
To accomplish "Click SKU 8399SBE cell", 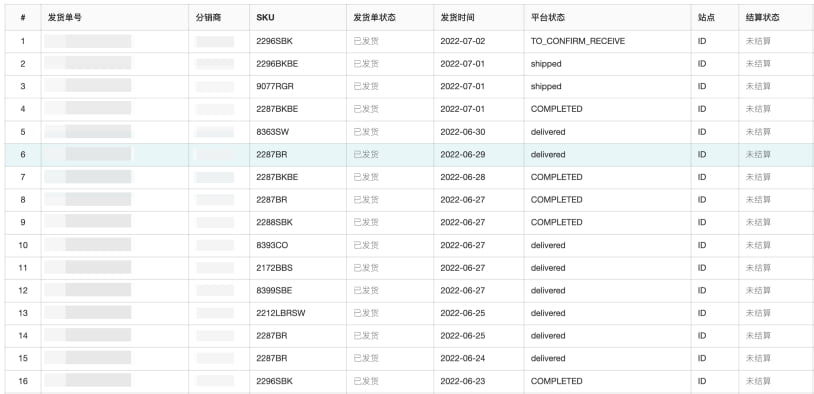I will 274,290.
